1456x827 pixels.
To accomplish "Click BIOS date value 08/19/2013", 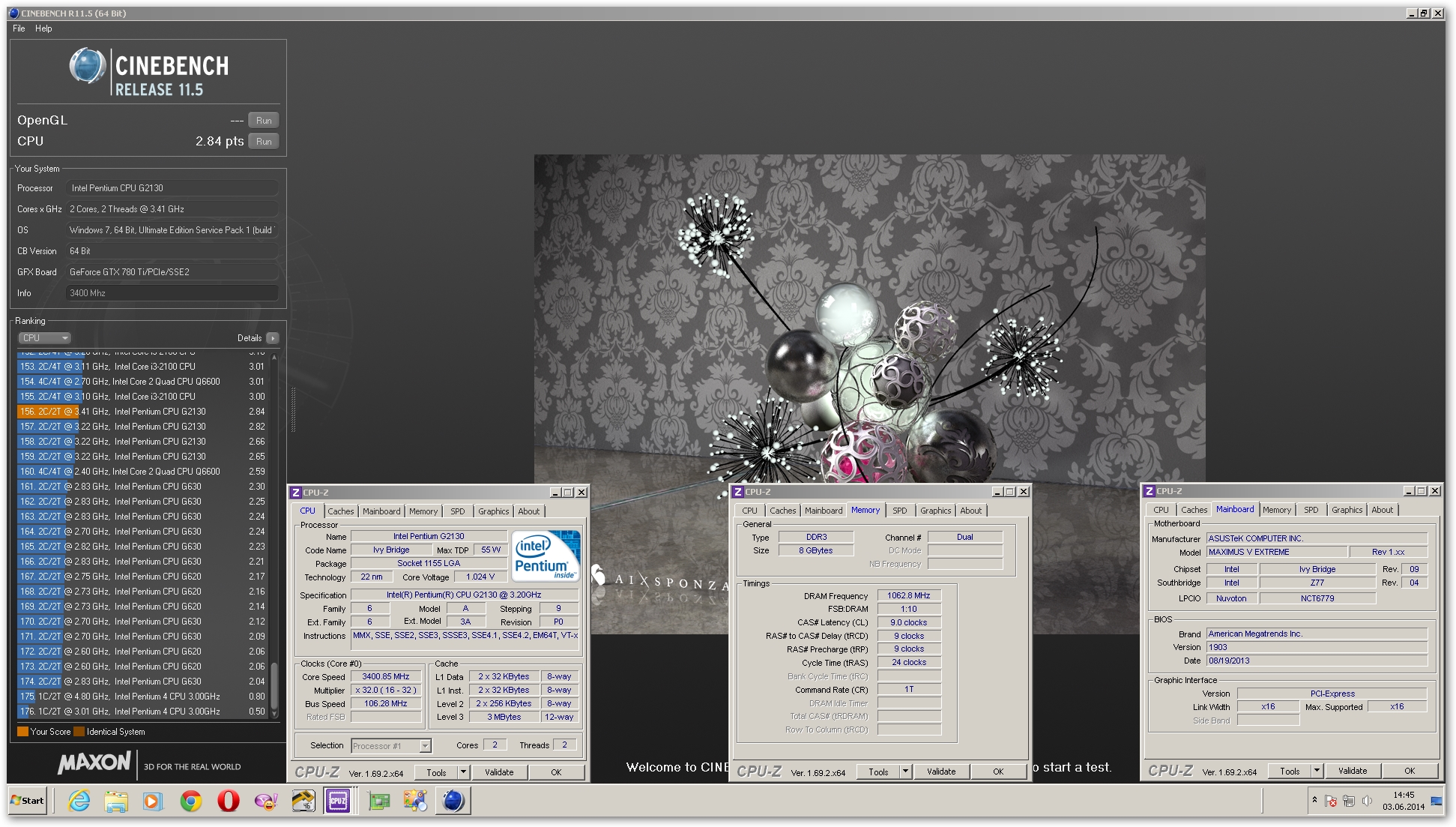I will click(1317, 661).
